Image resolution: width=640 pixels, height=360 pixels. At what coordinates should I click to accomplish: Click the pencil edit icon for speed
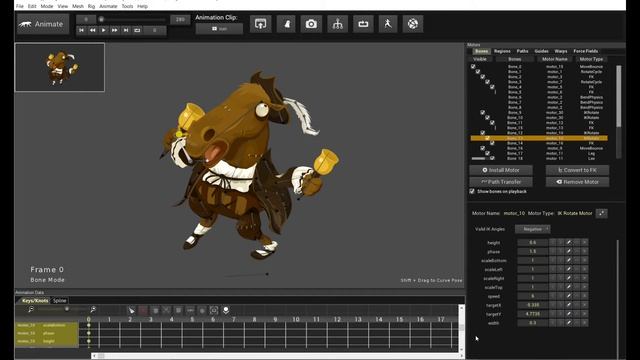coord(569,296)
